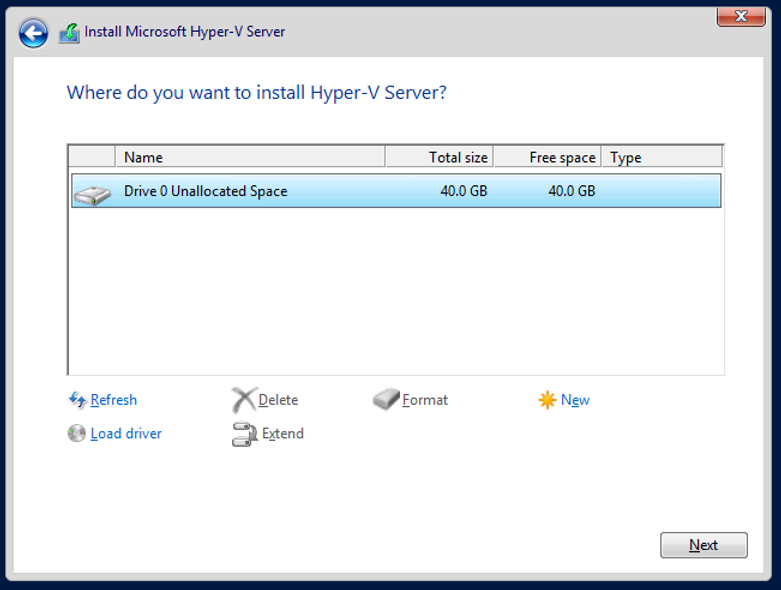Sort by the Name column header

[250, 157]
